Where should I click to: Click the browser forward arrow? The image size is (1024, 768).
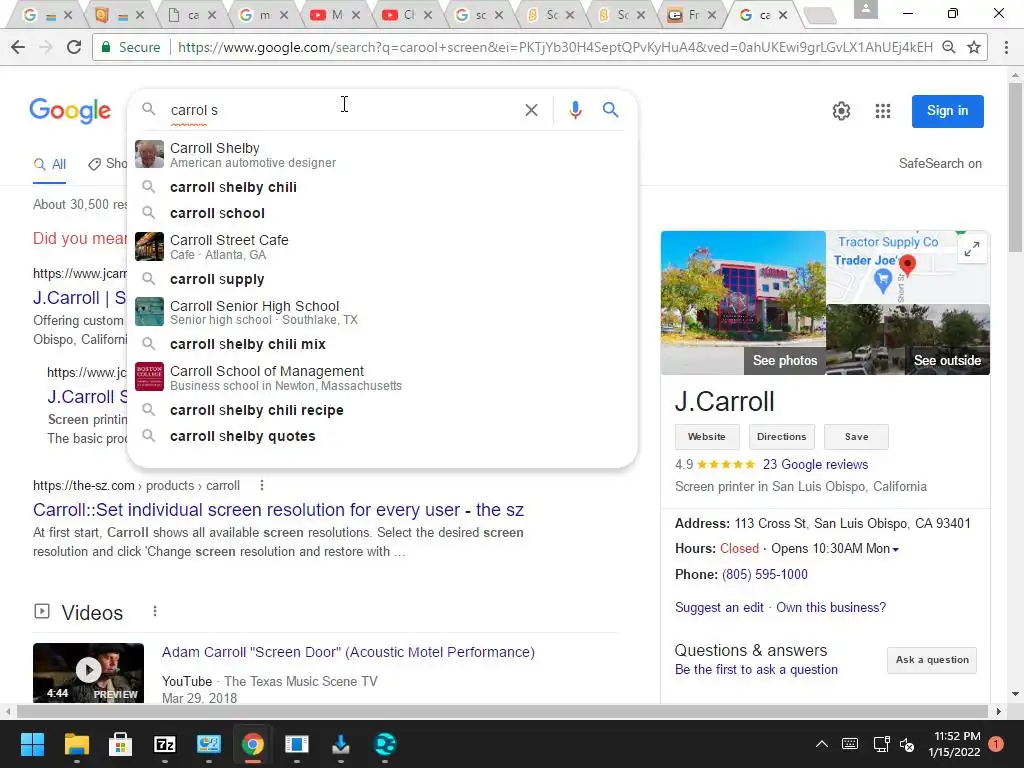46,47
